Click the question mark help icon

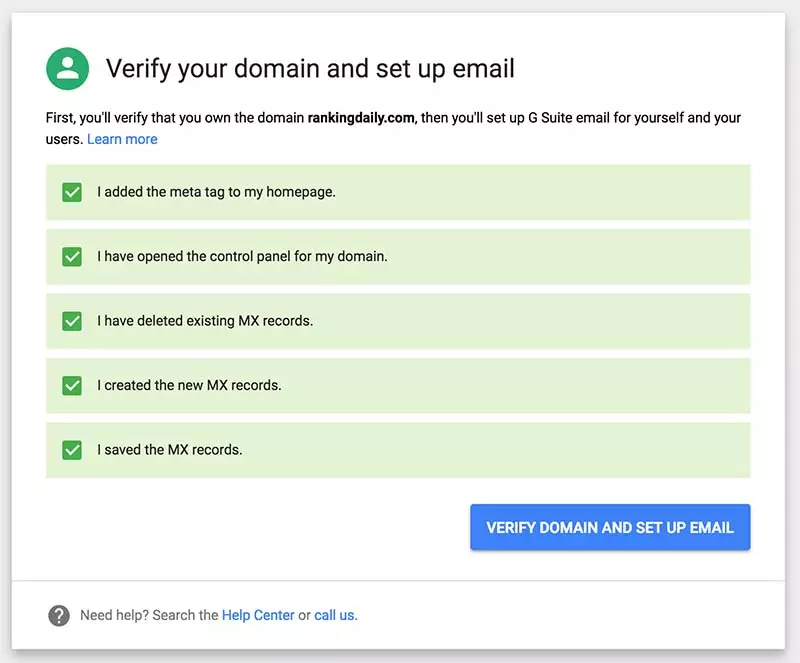tap(59, 615)
